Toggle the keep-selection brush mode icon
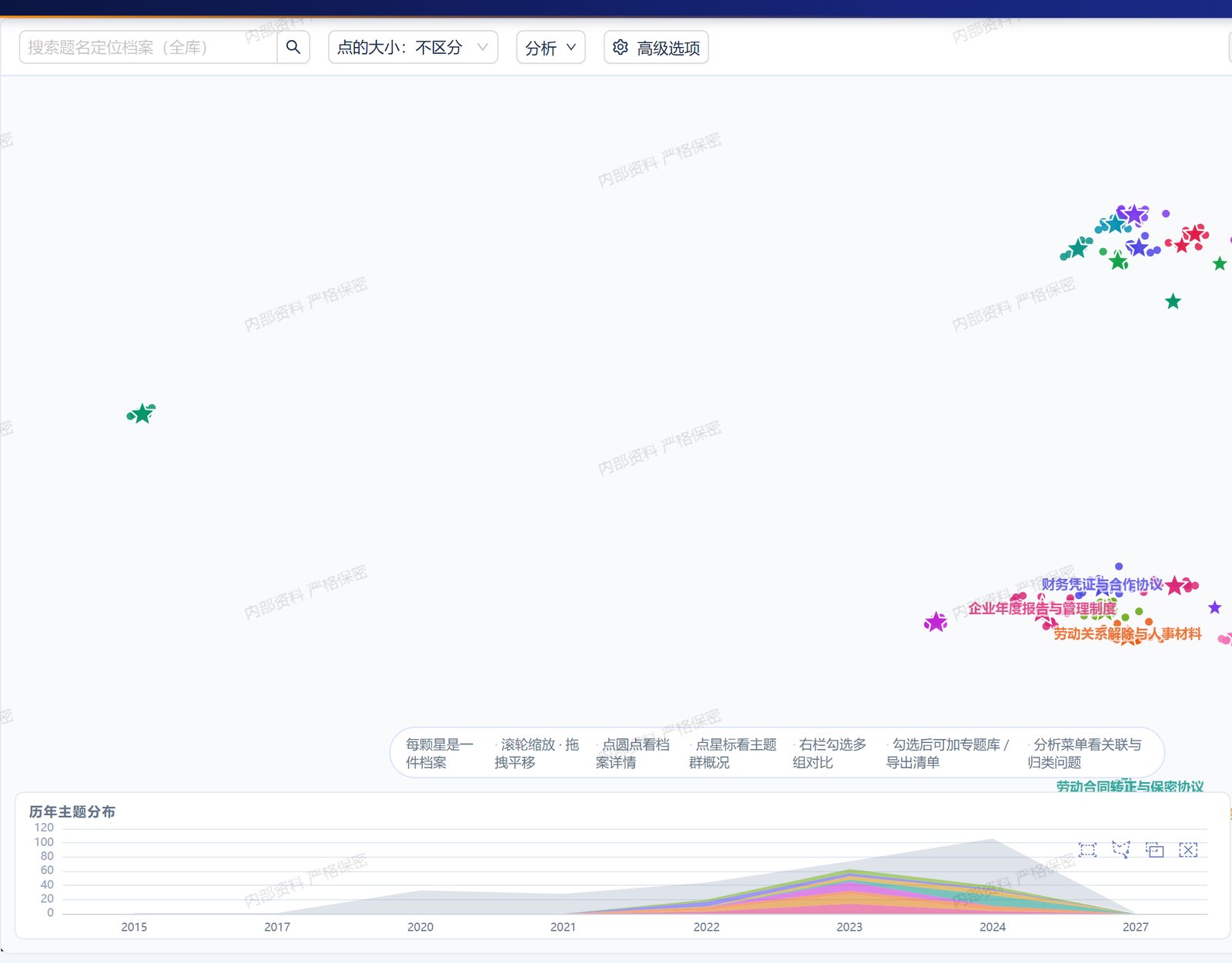Image resolution: width=1232 pixels, height=963 pixels. tap(1154, 850)
